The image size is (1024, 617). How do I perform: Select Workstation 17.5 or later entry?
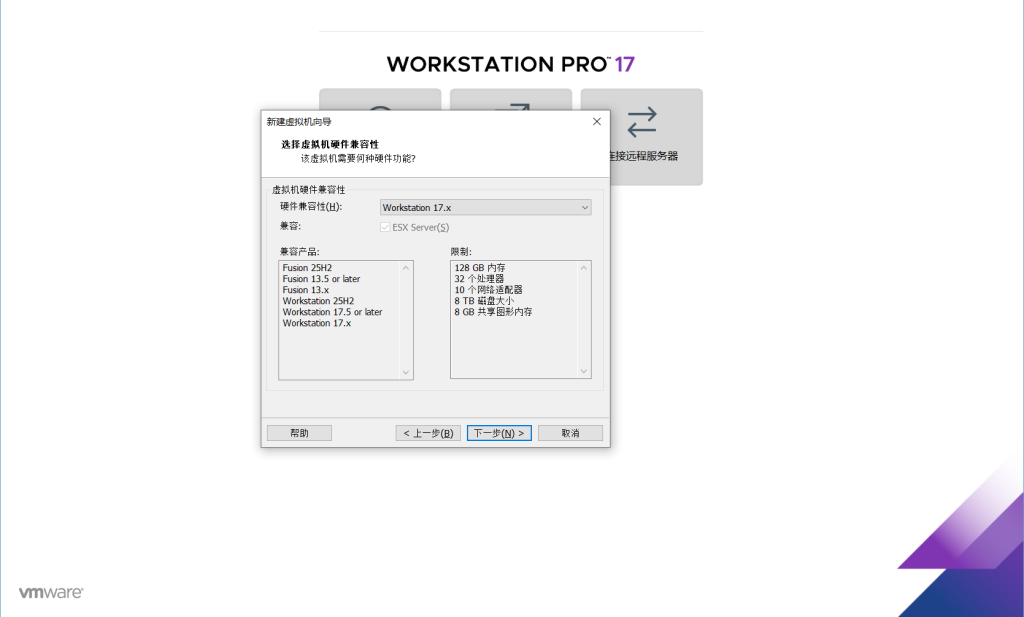pyautogui.click(x=332, y=312)
